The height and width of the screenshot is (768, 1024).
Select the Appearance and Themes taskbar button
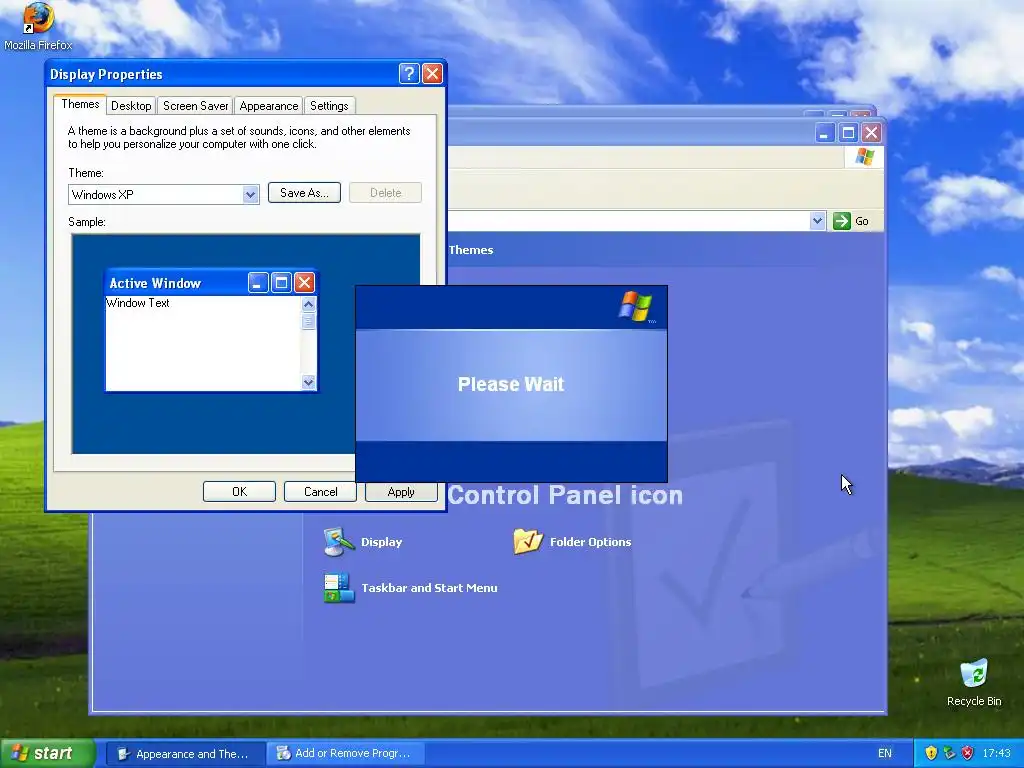tap(185, 754)
